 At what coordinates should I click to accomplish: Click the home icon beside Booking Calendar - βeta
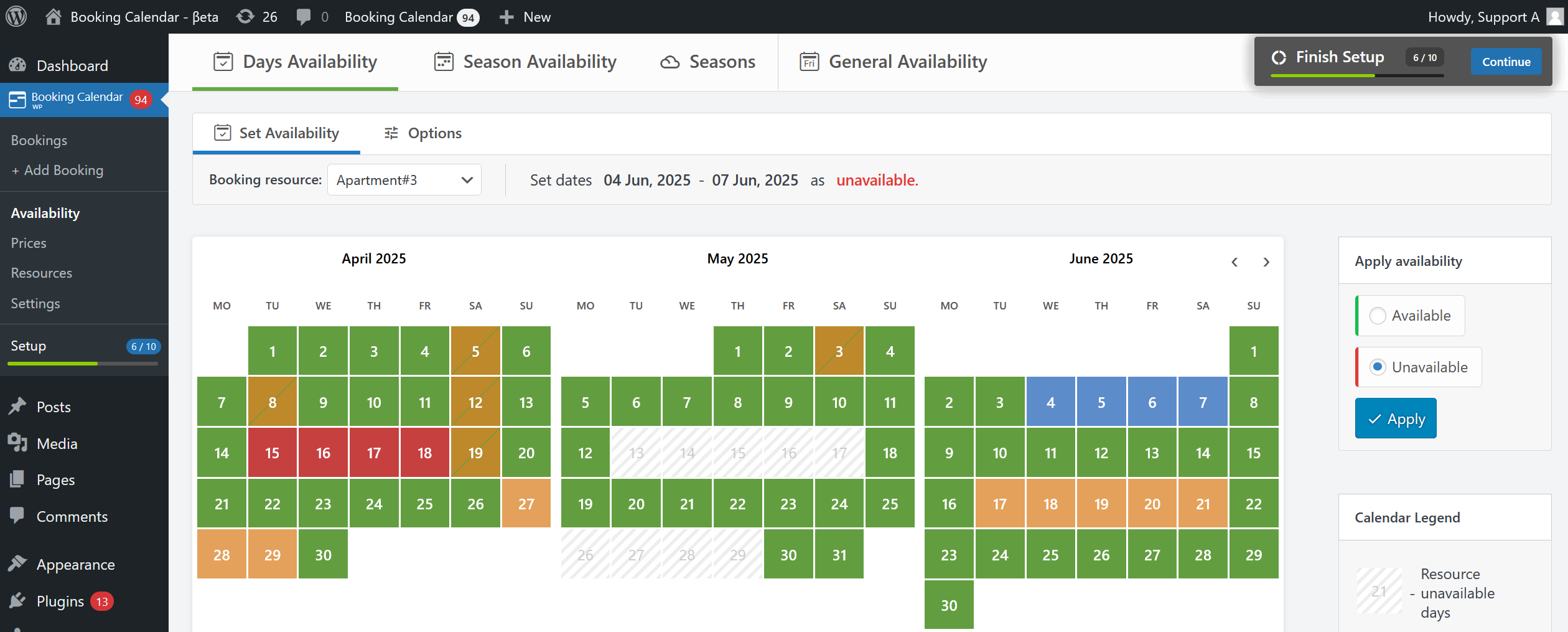[x=54, y=17]
